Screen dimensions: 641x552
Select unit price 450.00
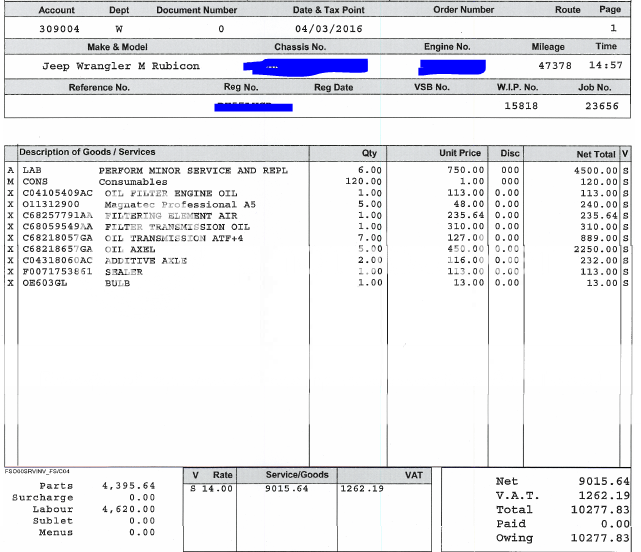(x=466, y=249)
